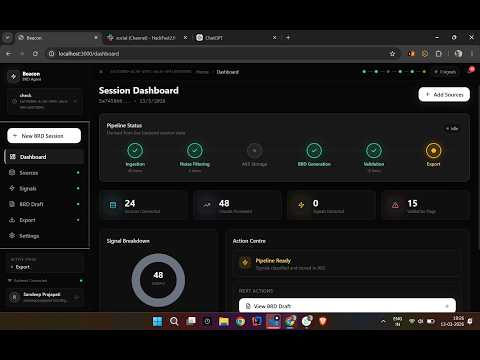This screenshot has width=480, height=360.
Task: Select the Noise Filtering stage icon
Action: click(195, 150)
